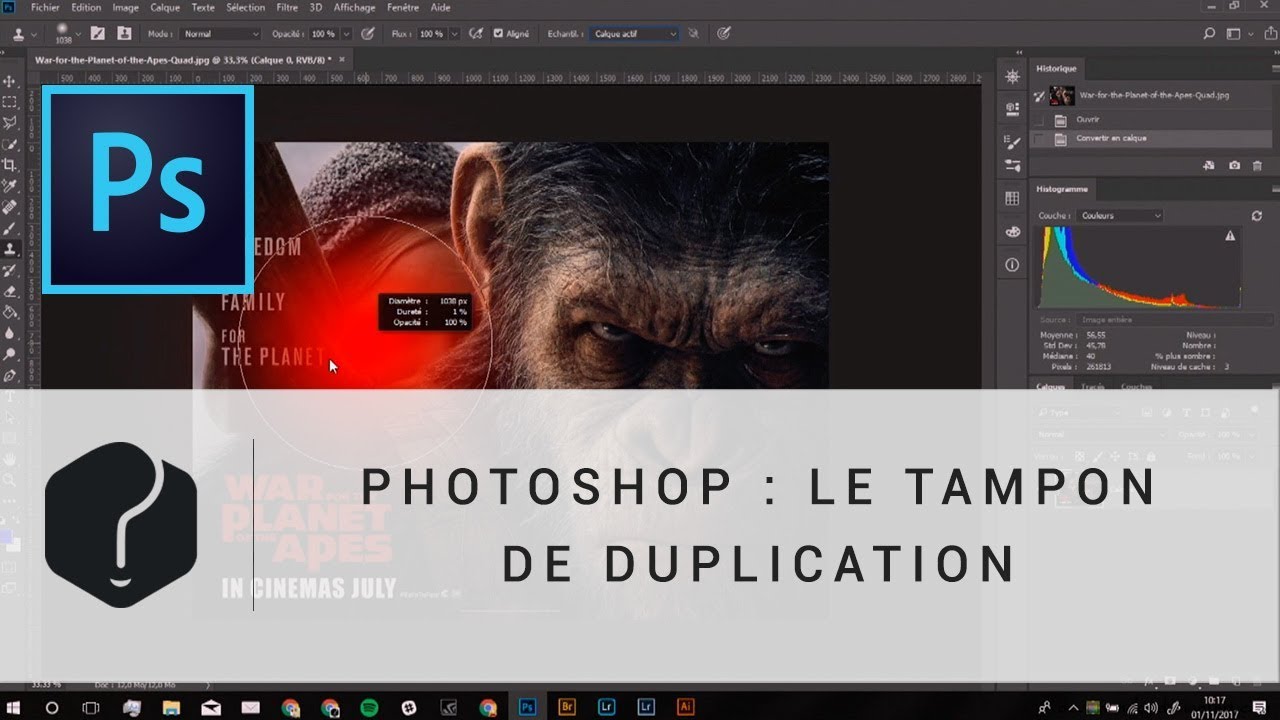Open the Fichier menu
The width and height of the screenshot is (1280, 720).
coord(45,7)
